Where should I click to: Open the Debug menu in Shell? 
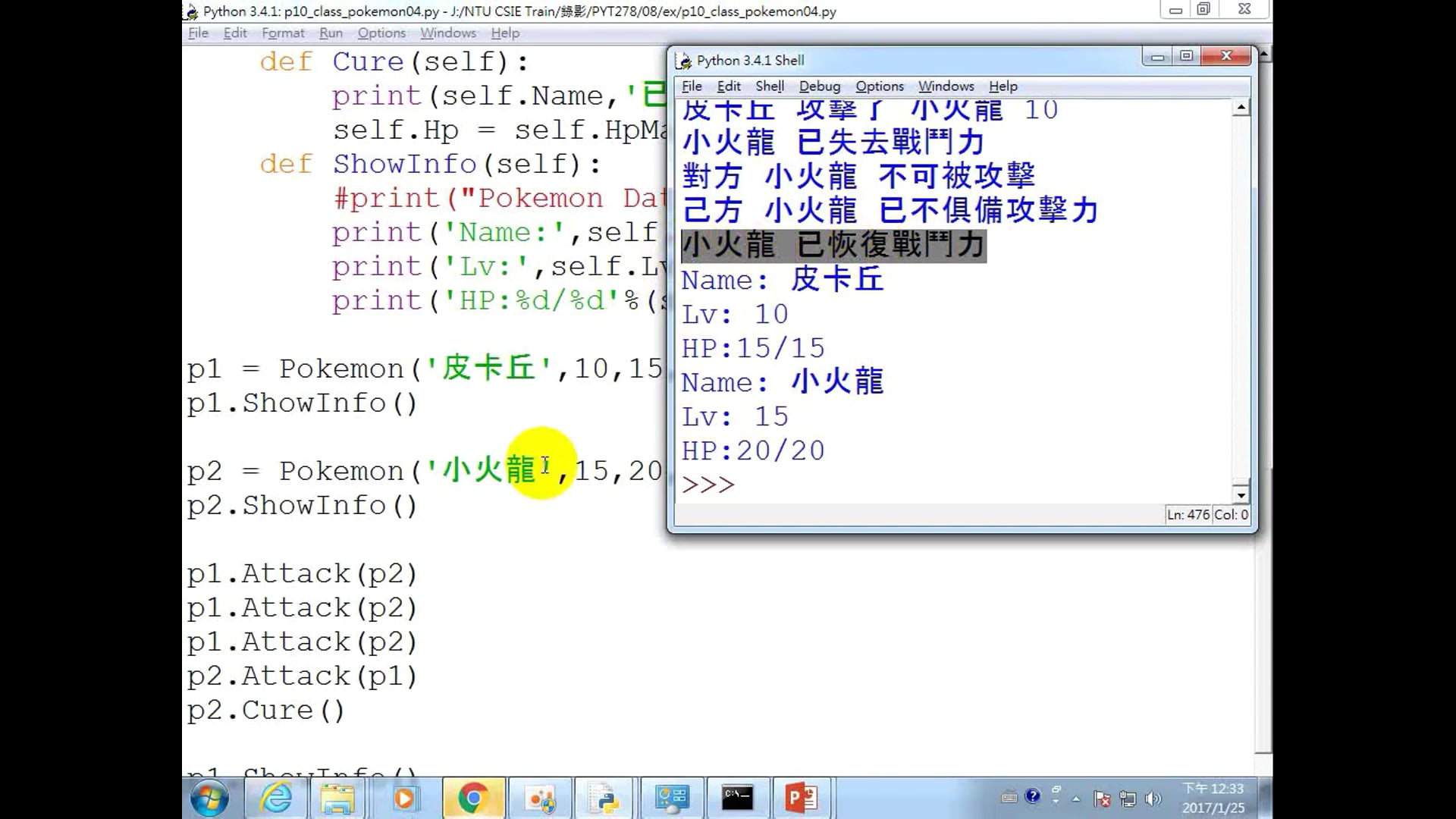point(819,86)
